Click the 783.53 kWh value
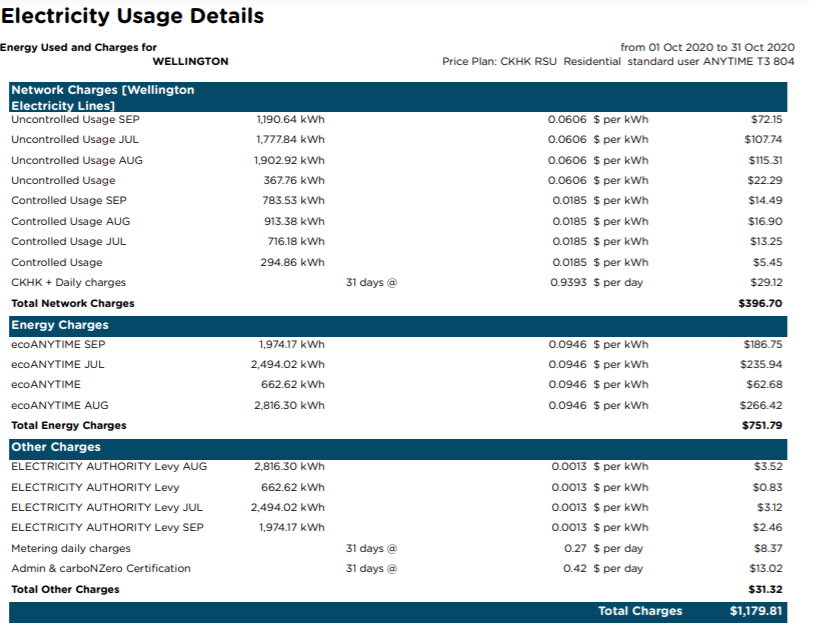 click(x=293, y=201)
